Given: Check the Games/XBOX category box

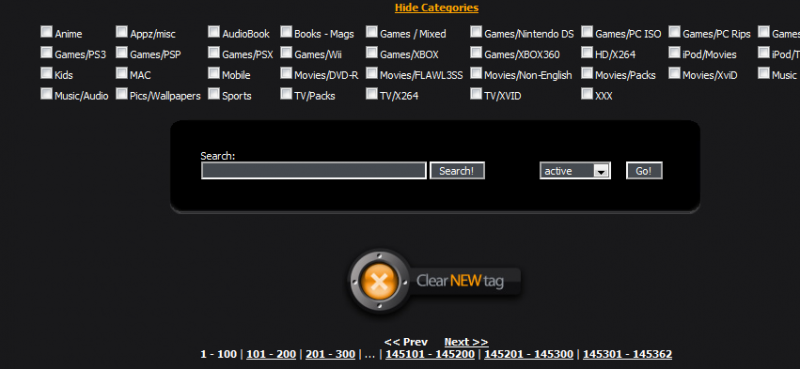Looking at the screenshot, I should point(372,53).
